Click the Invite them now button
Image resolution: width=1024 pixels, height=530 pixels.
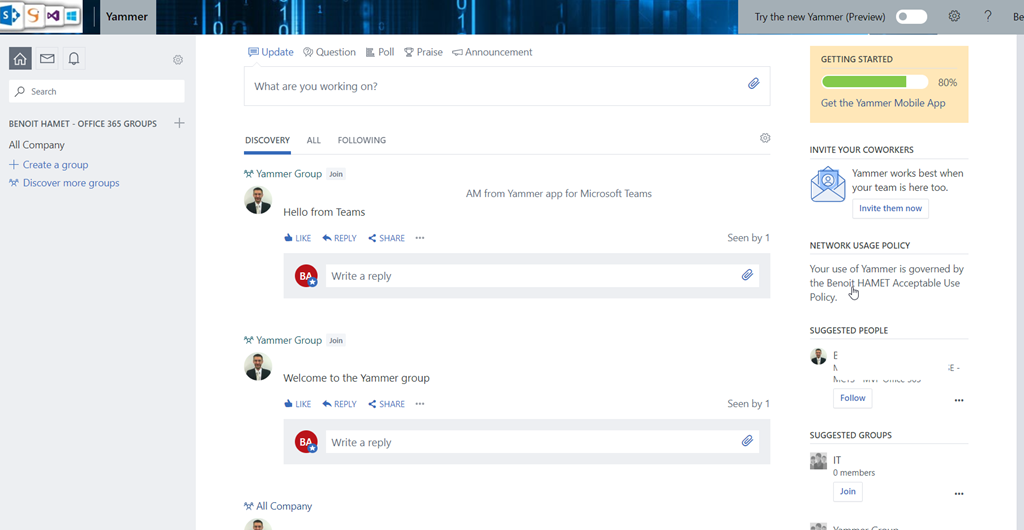point(890,208)
